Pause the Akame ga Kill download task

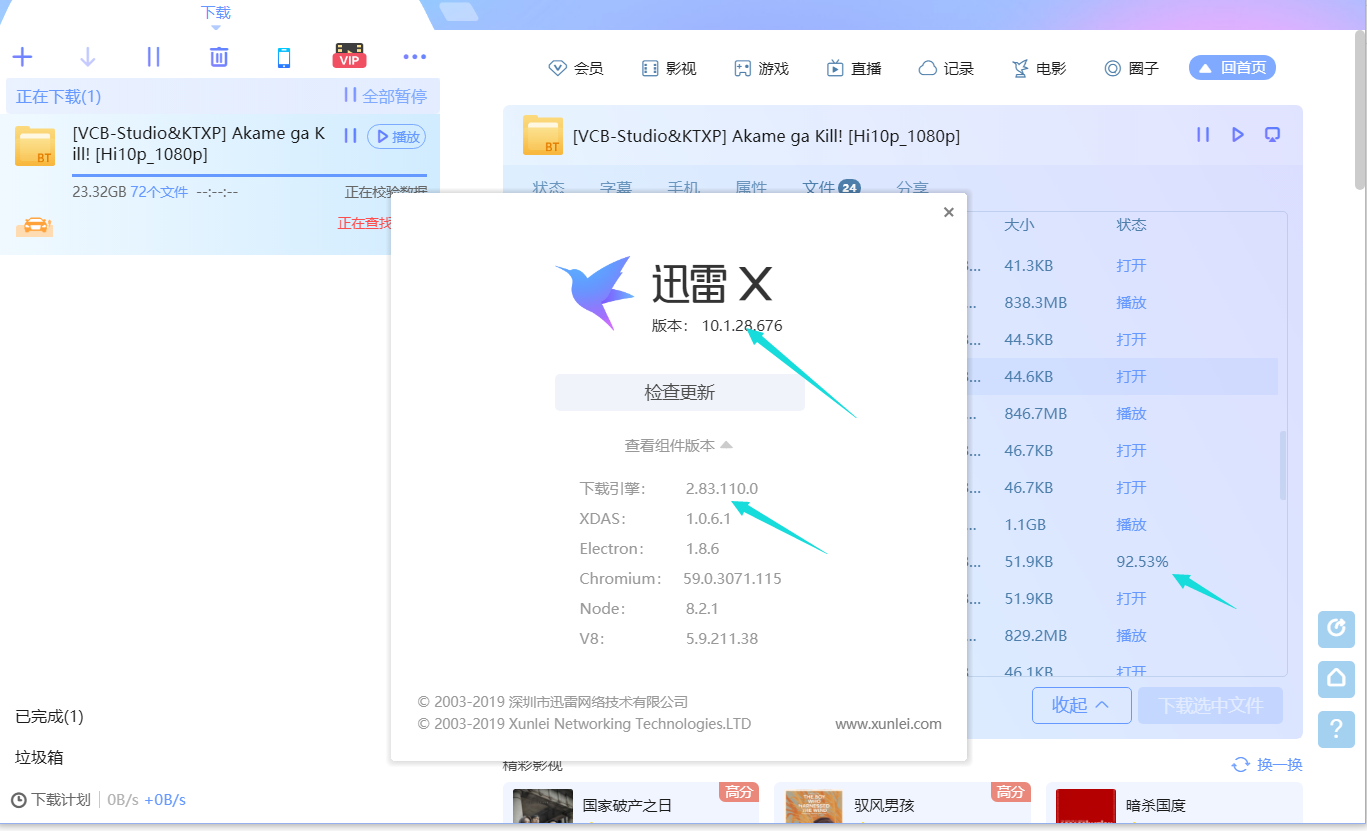[349, 135]
